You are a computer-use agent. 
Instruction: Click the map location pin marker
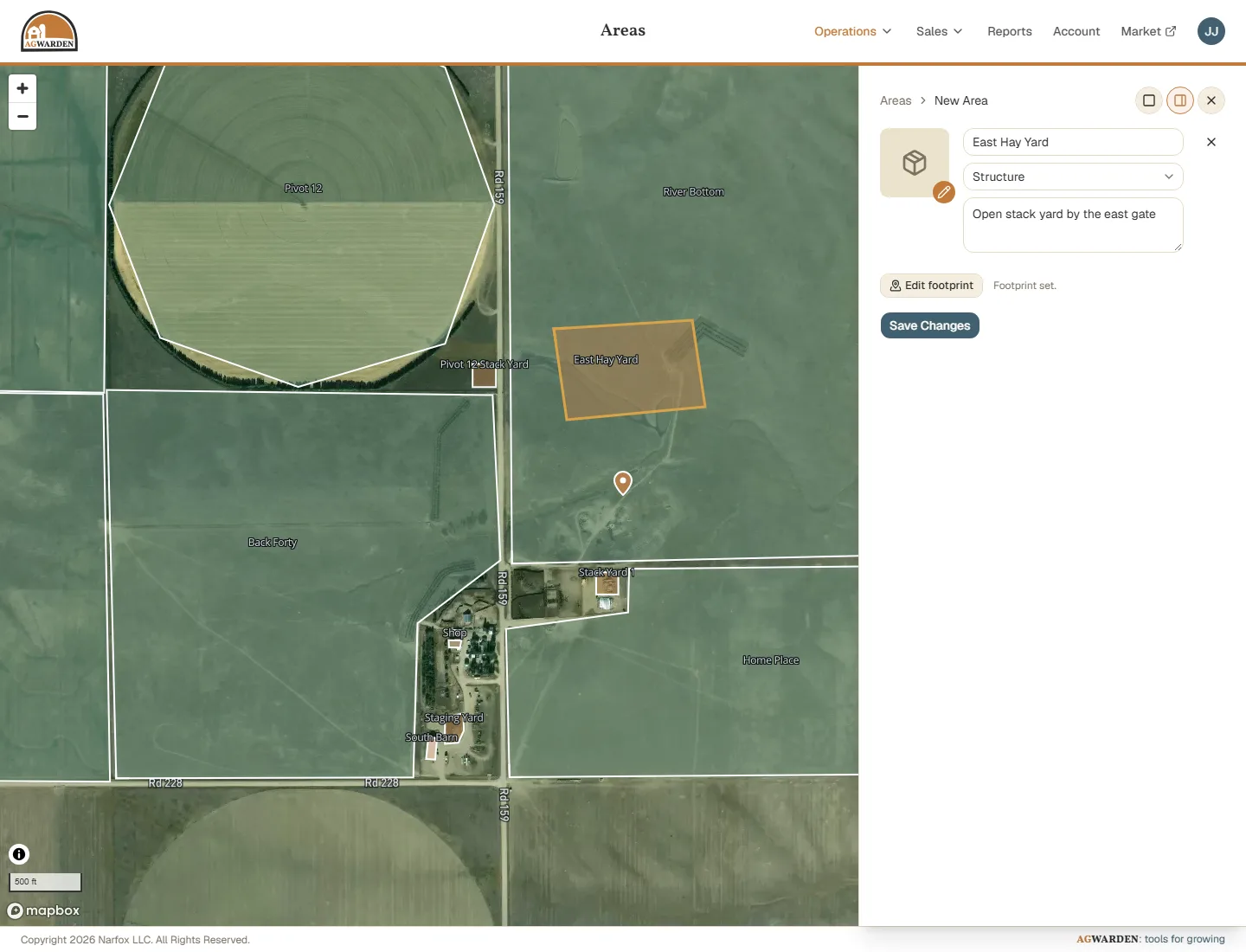point(623,482)
